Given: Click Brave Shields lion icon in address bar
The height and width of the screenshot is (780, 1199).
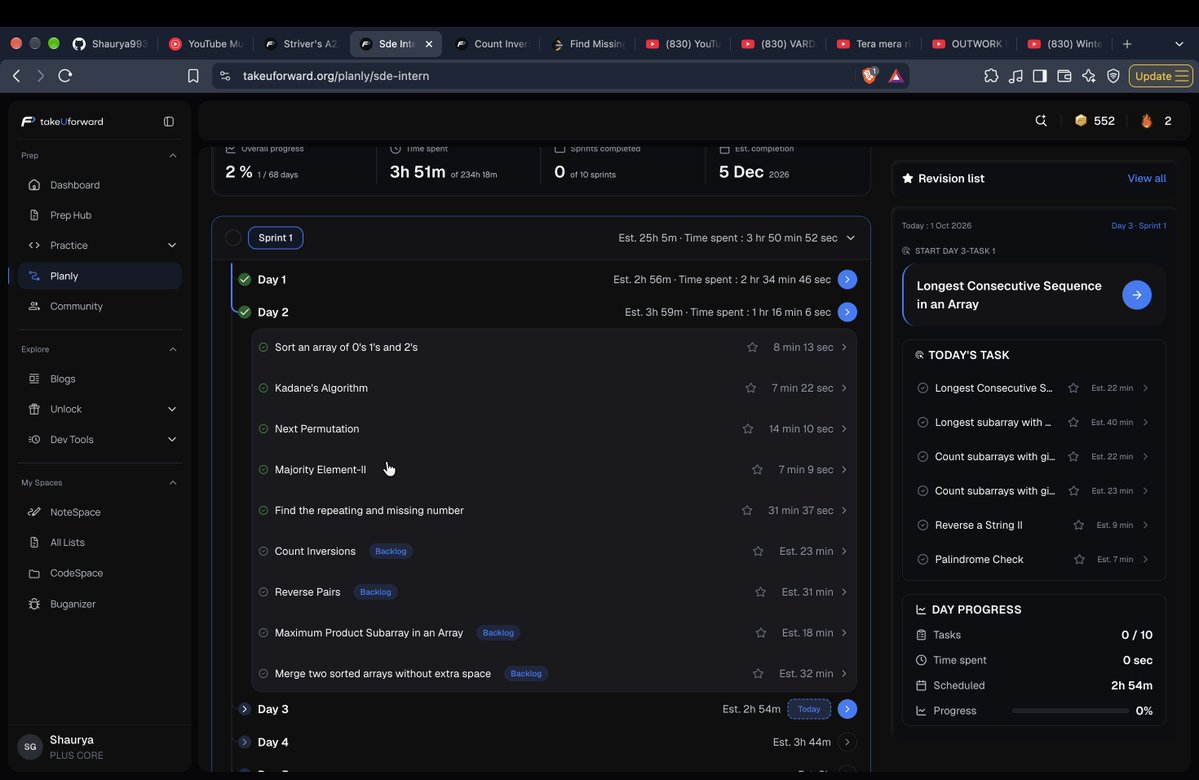Looking at the screenshot, I should click(869, 76).
